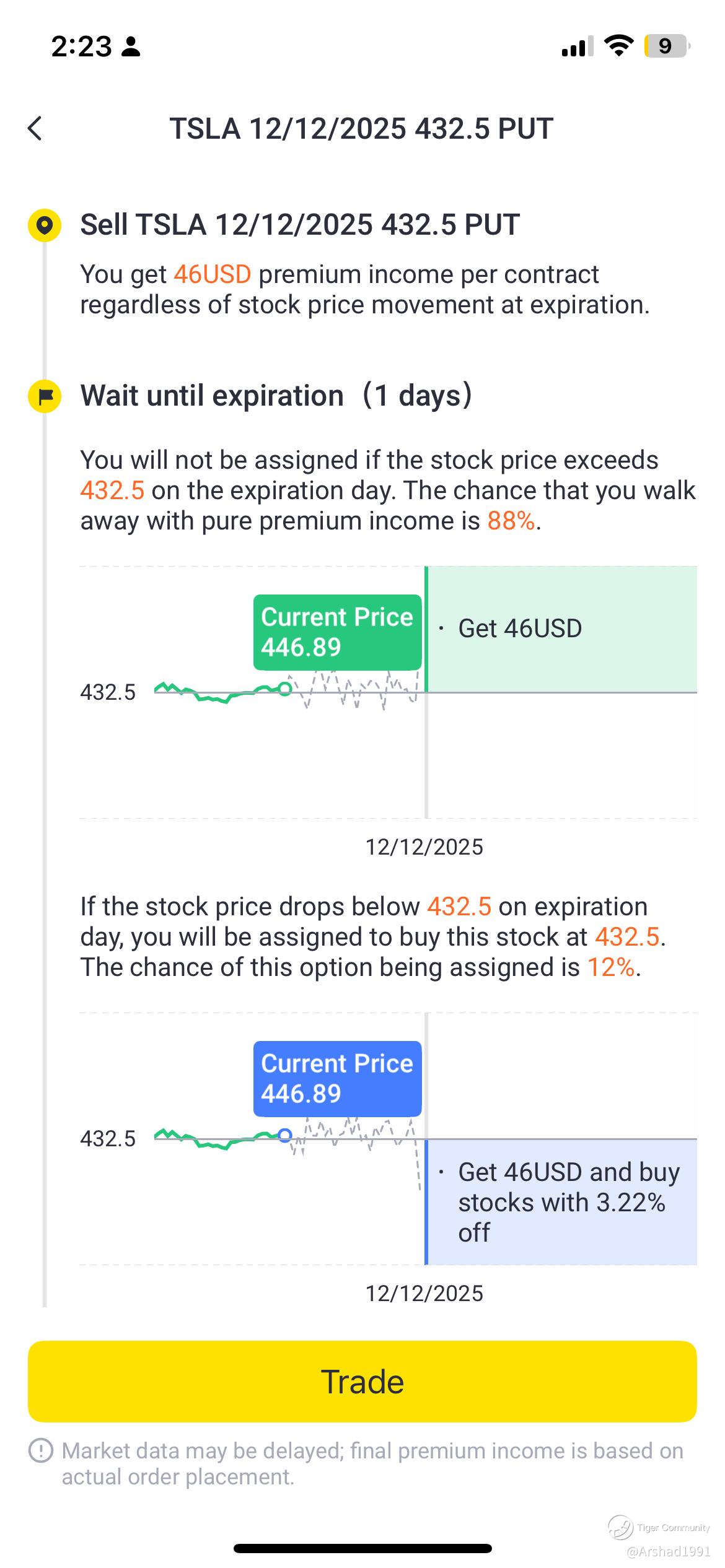Tap the green "Get 46USD" outcome area

click(561, 629)
